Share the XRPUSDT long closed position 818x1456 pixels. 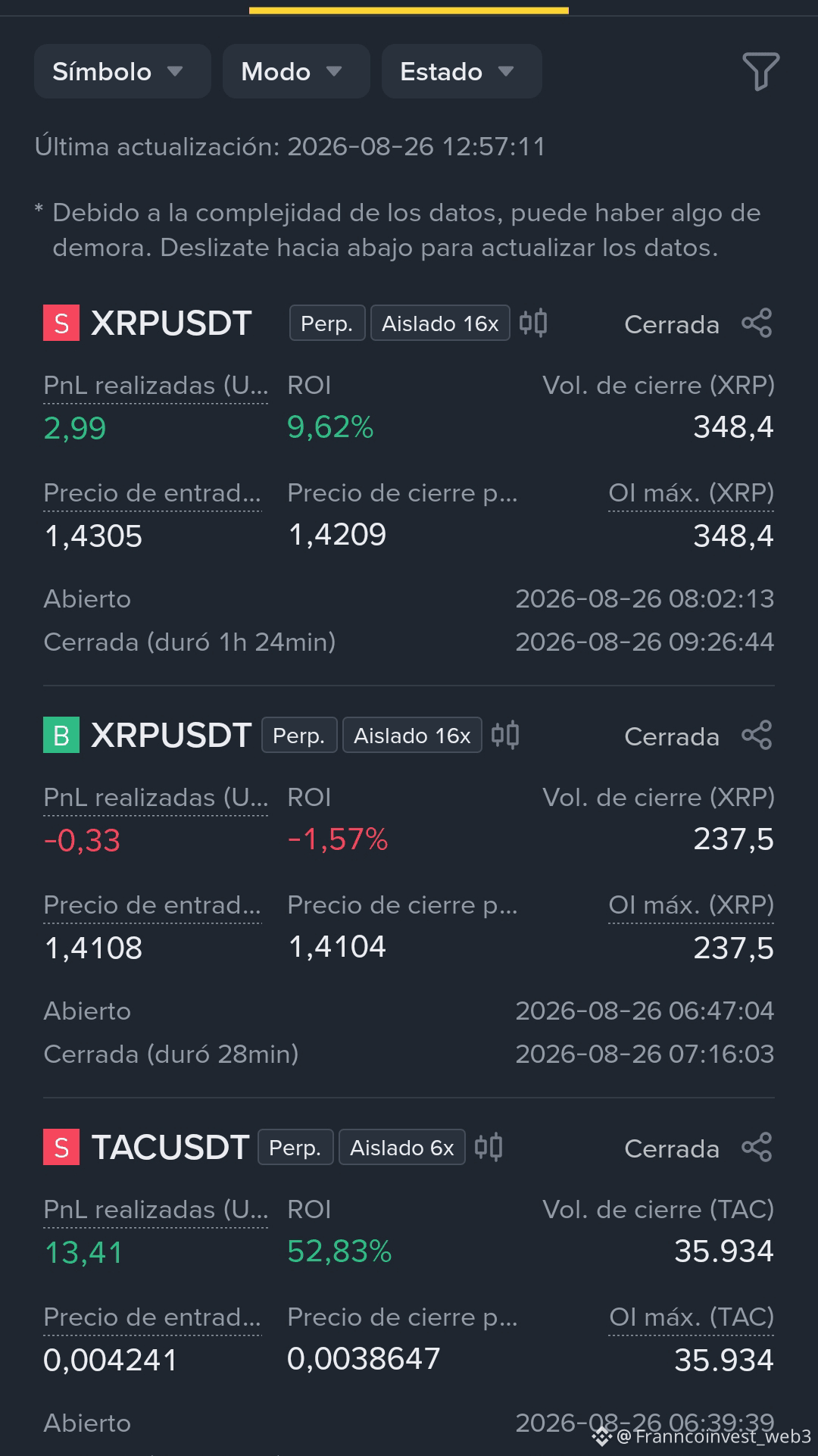pos(757,736)
